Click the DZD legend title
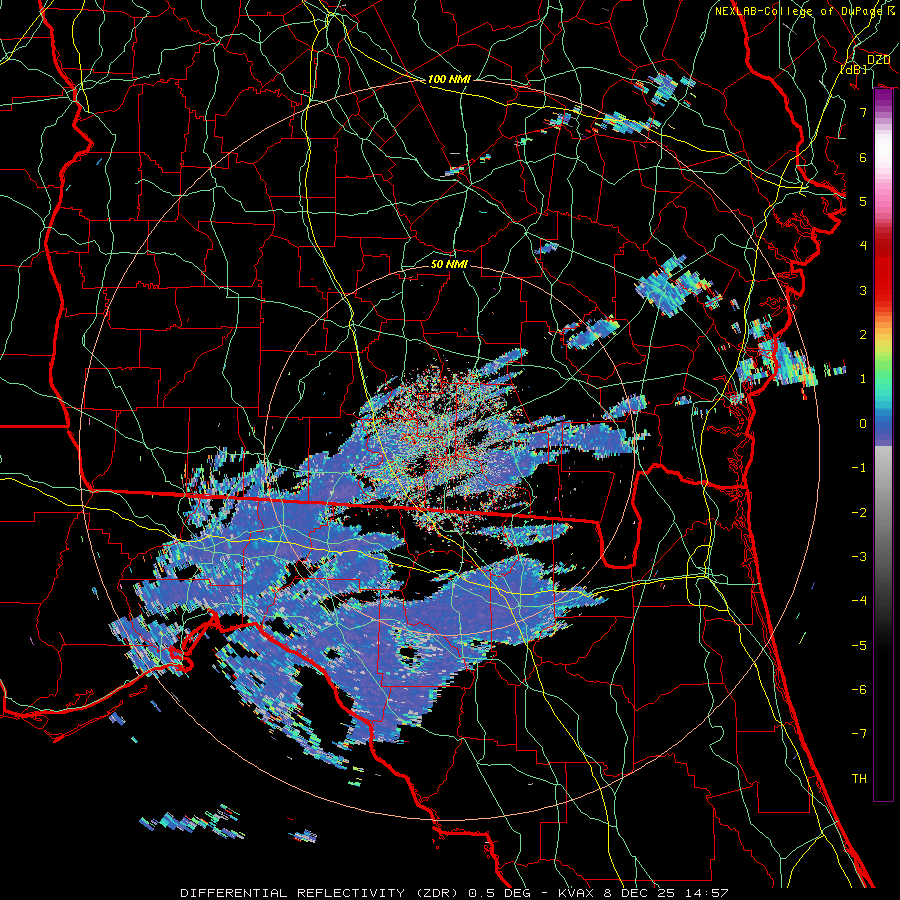The height and width of the screenshot is (900, 900). click(878, 60)
